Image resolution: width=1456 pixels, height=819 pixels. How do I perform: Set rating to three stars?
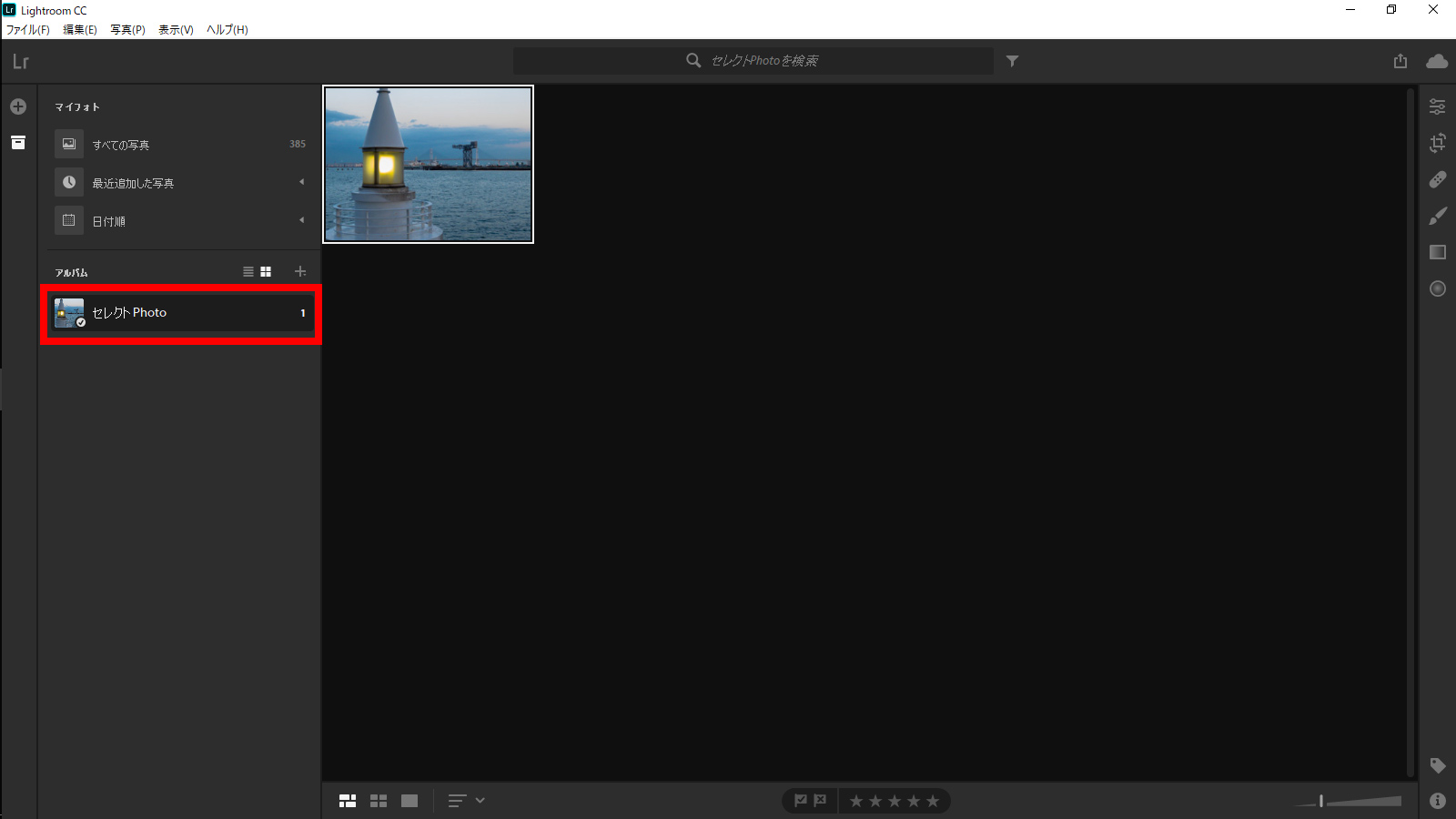tap(895, 801)
